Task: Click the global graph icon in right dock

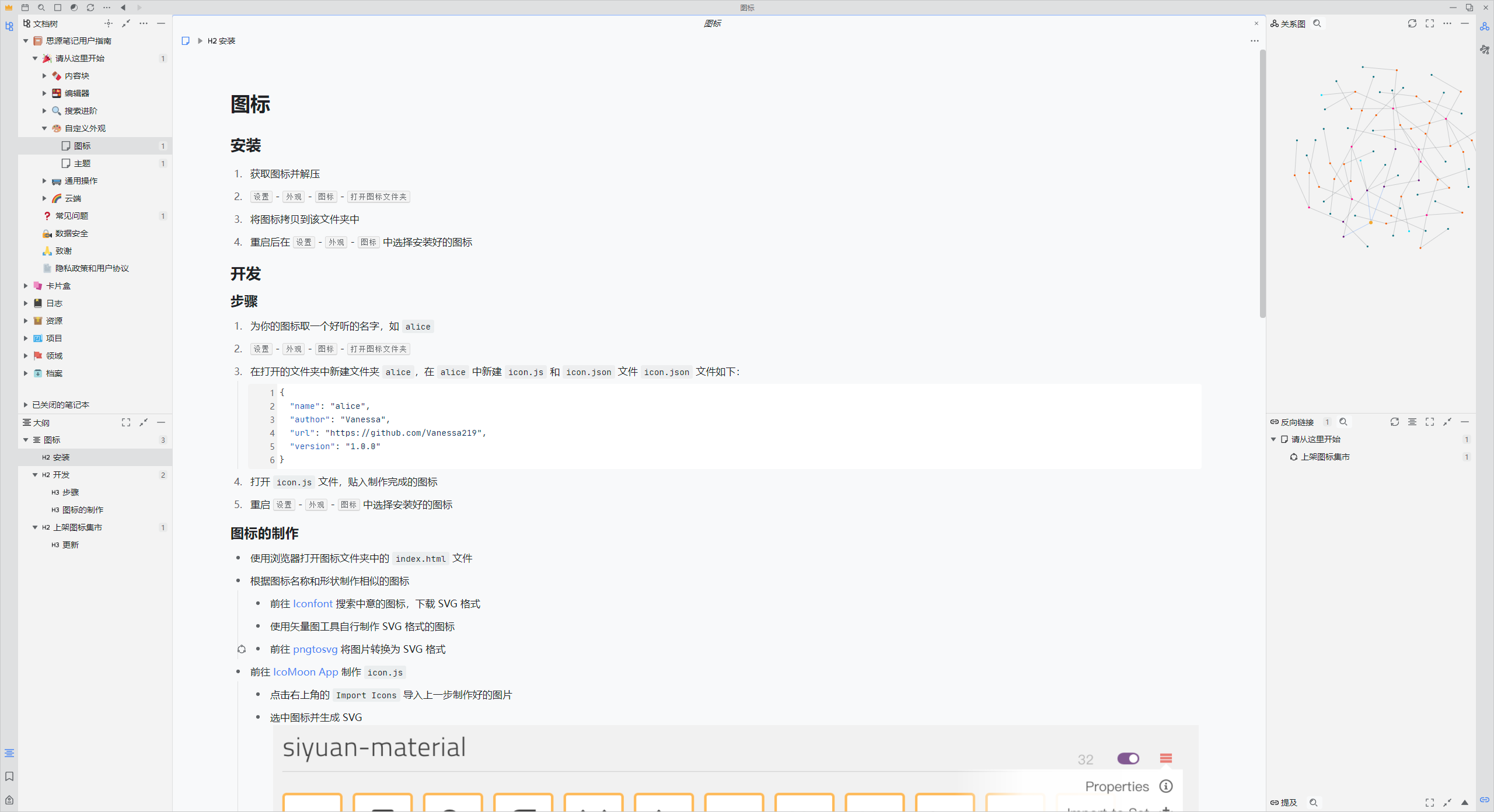Action: [x=1485, y=50]
